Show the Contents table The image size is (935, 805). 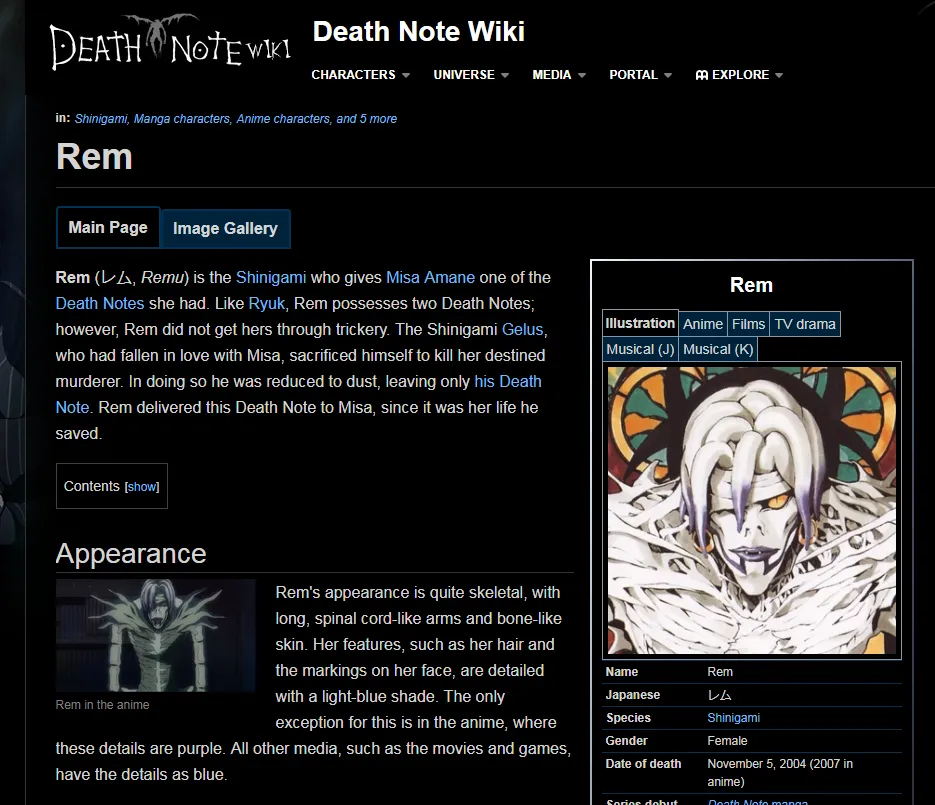(x=142, y=487)
